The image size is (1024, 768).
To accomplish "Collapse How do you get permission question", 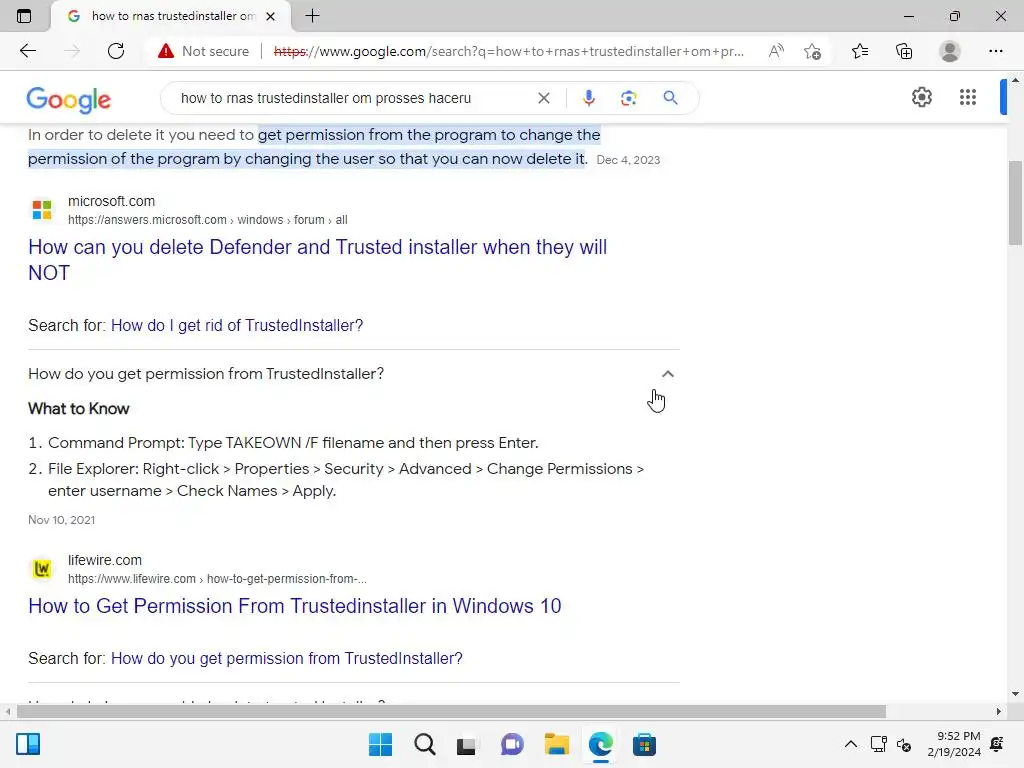I will pyautogui.click(x=667, y=374).
